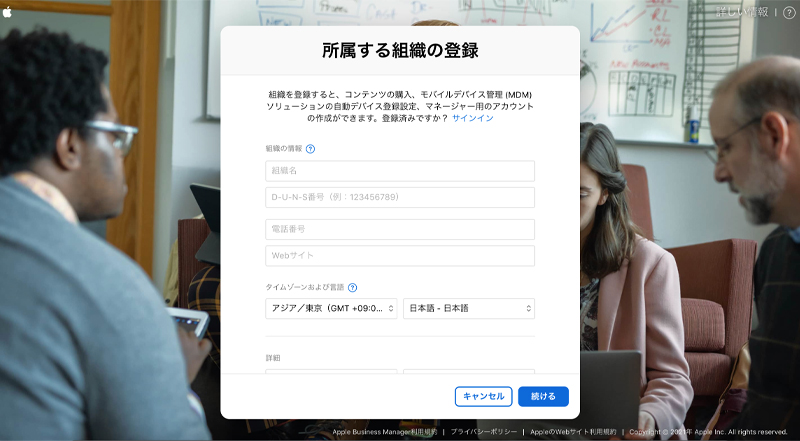
Task: Click second partially visible field under 詳細
Action: [x=469, y=371]
